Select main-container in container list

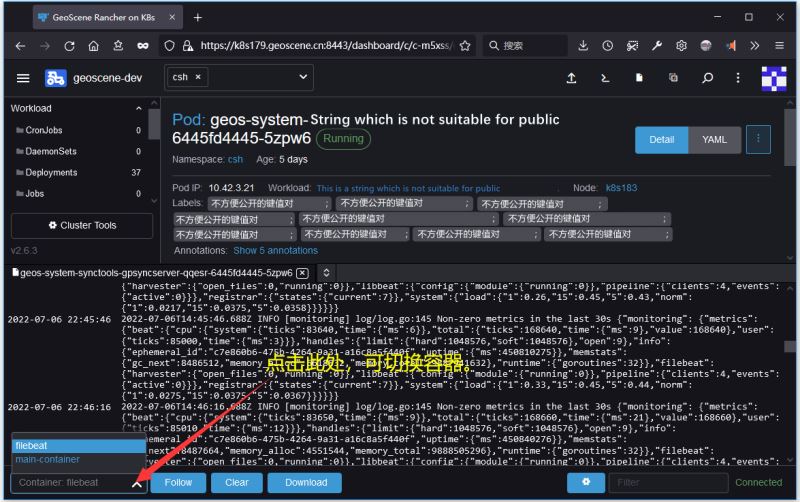pos(79,459)
